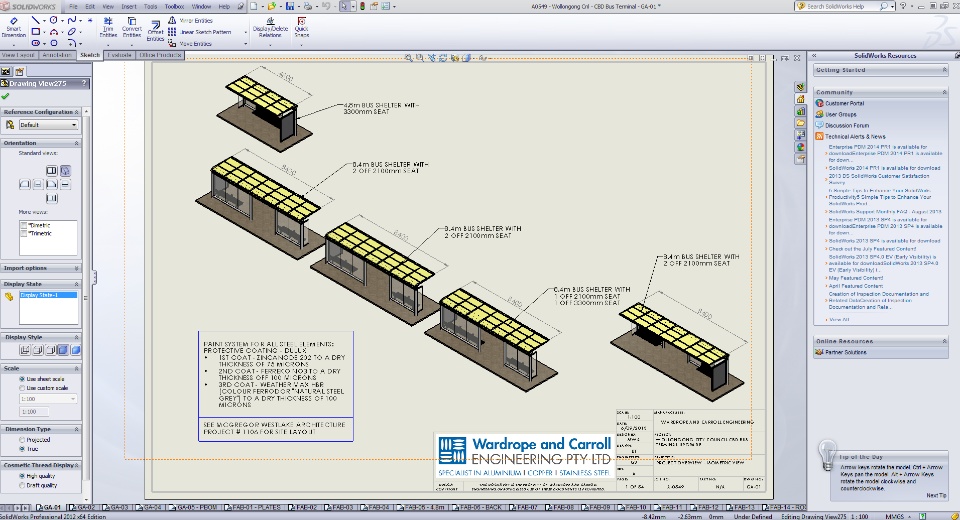Open the 1:100 scale dropdown
This screenshot has width=960, height=520.
tap(48, 399)
